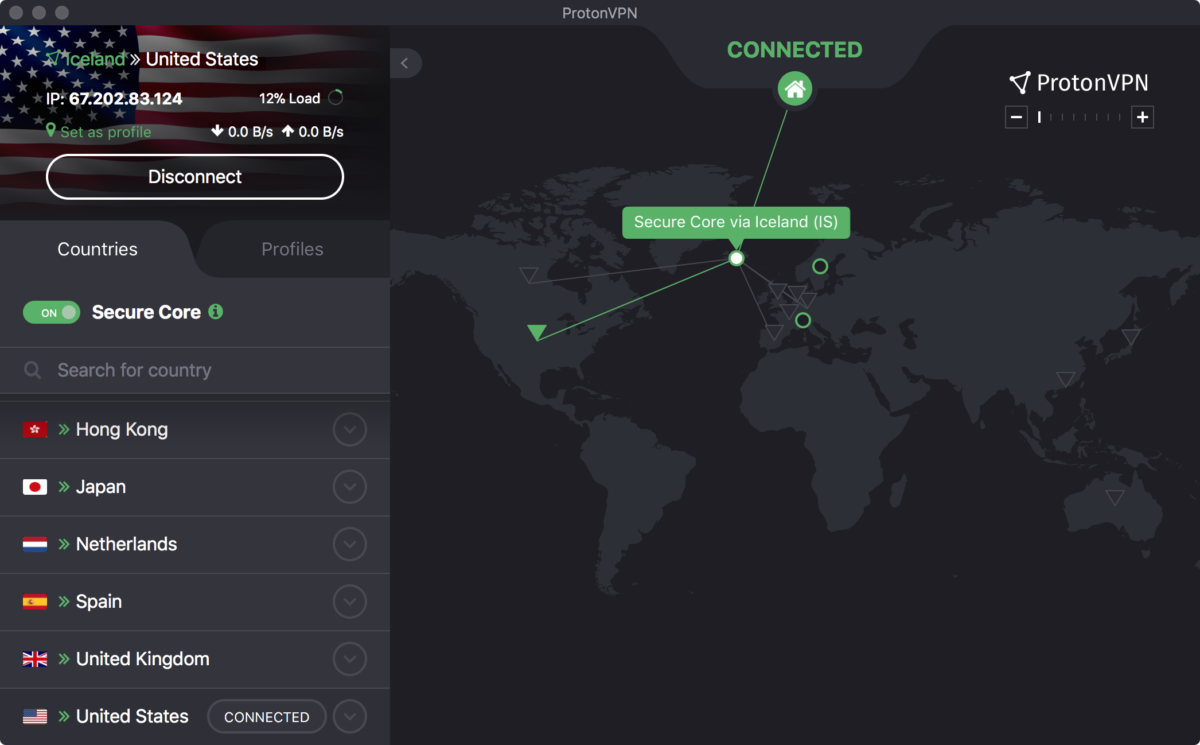Click the upload speed 0.0 B/s indicator

[x=312, y=131]
